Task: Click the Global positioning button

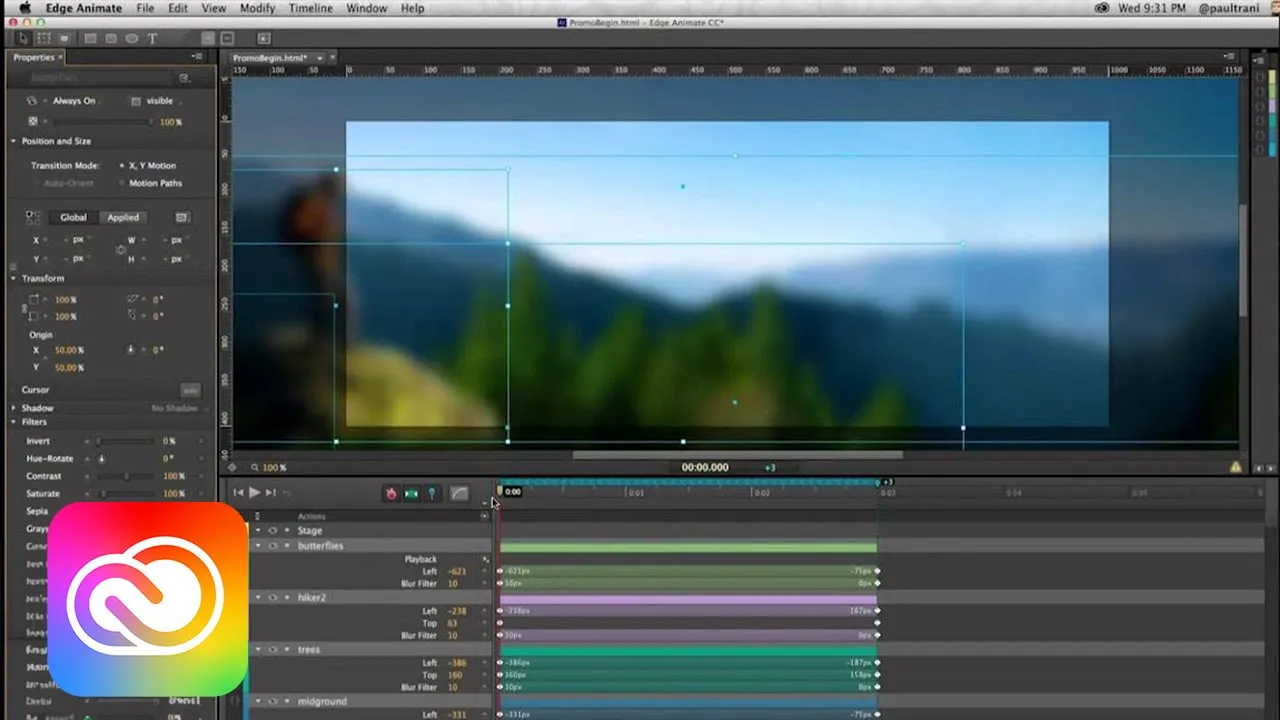Action: point(73,217)
